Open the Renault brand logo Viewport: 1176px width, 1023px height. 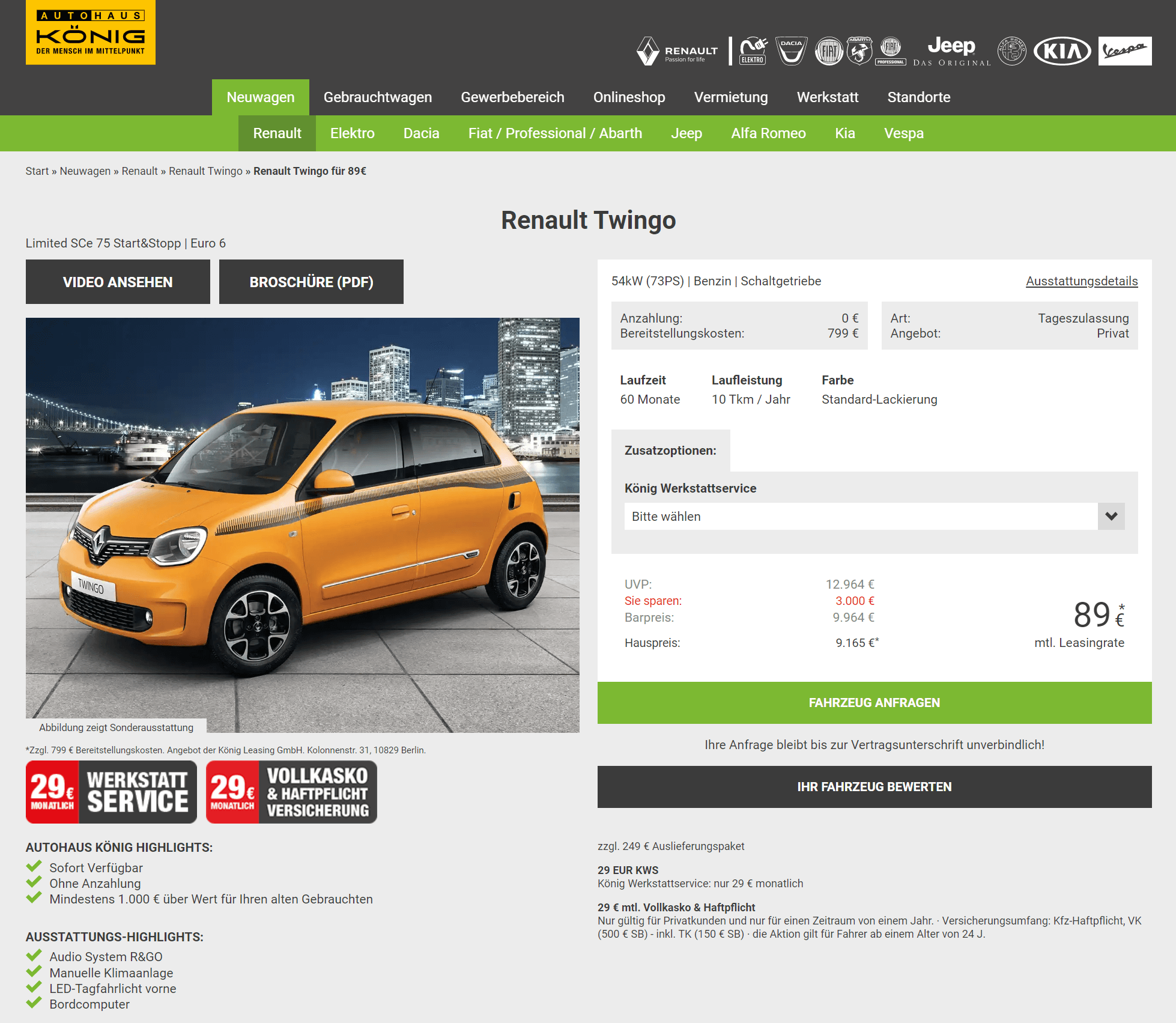click(x=677, y=52)
